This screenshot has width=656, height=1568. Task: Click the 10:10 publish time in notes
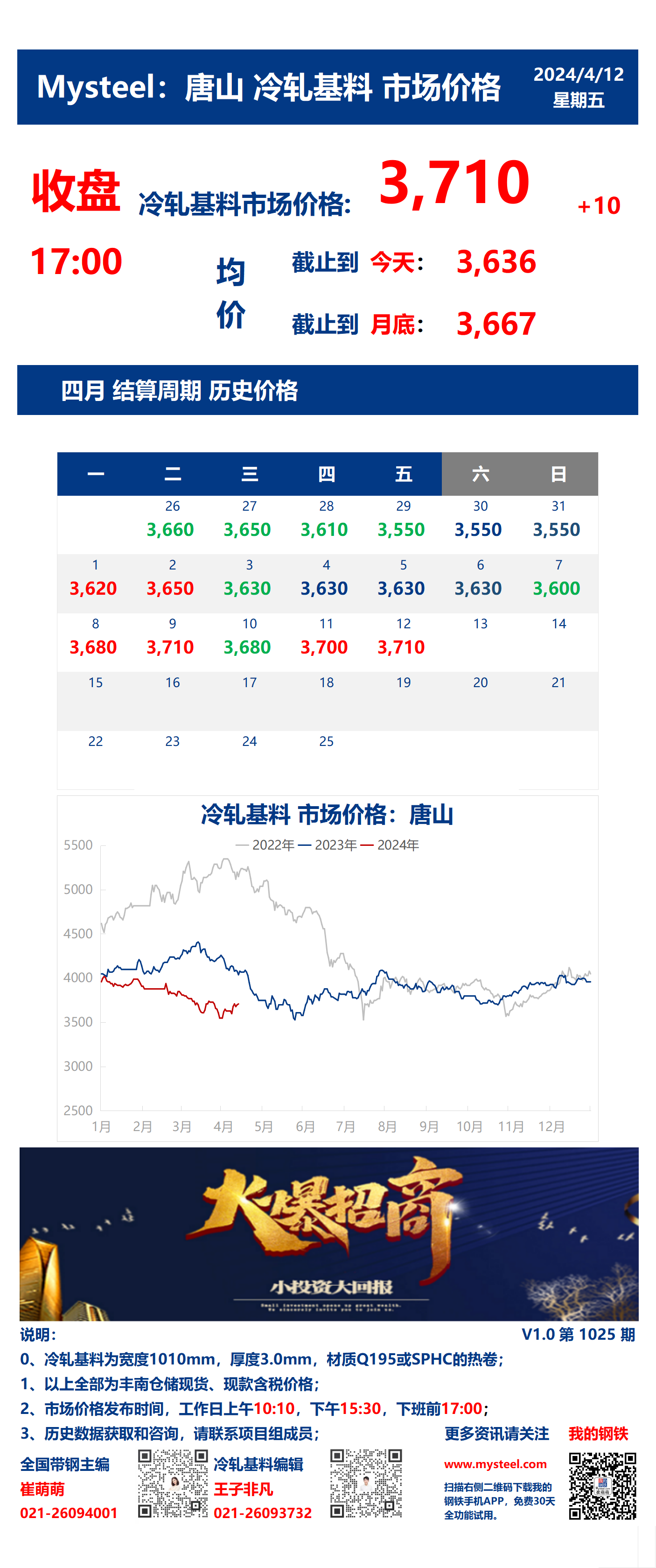274,1408
